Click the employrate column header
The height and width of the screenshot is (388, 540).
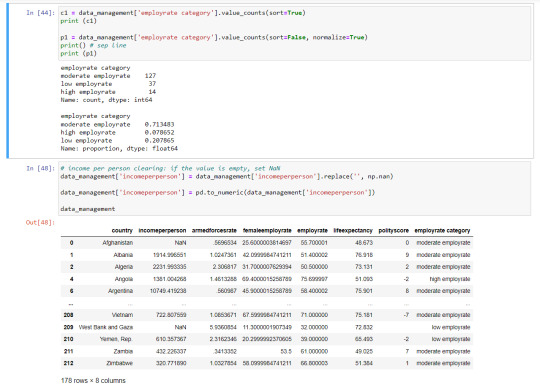(312, 230)
